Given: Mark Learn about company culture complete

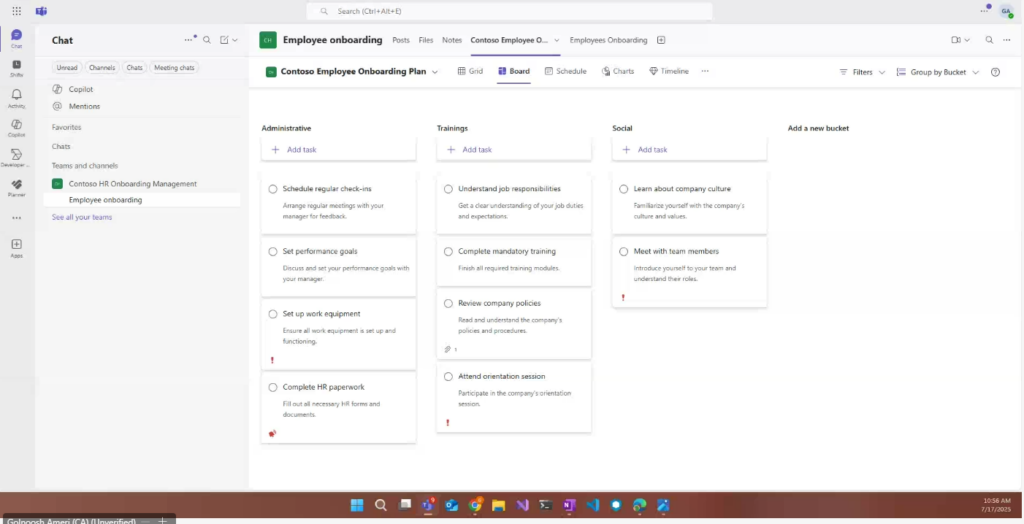Looking at the screenshot, I should point(624,189).
